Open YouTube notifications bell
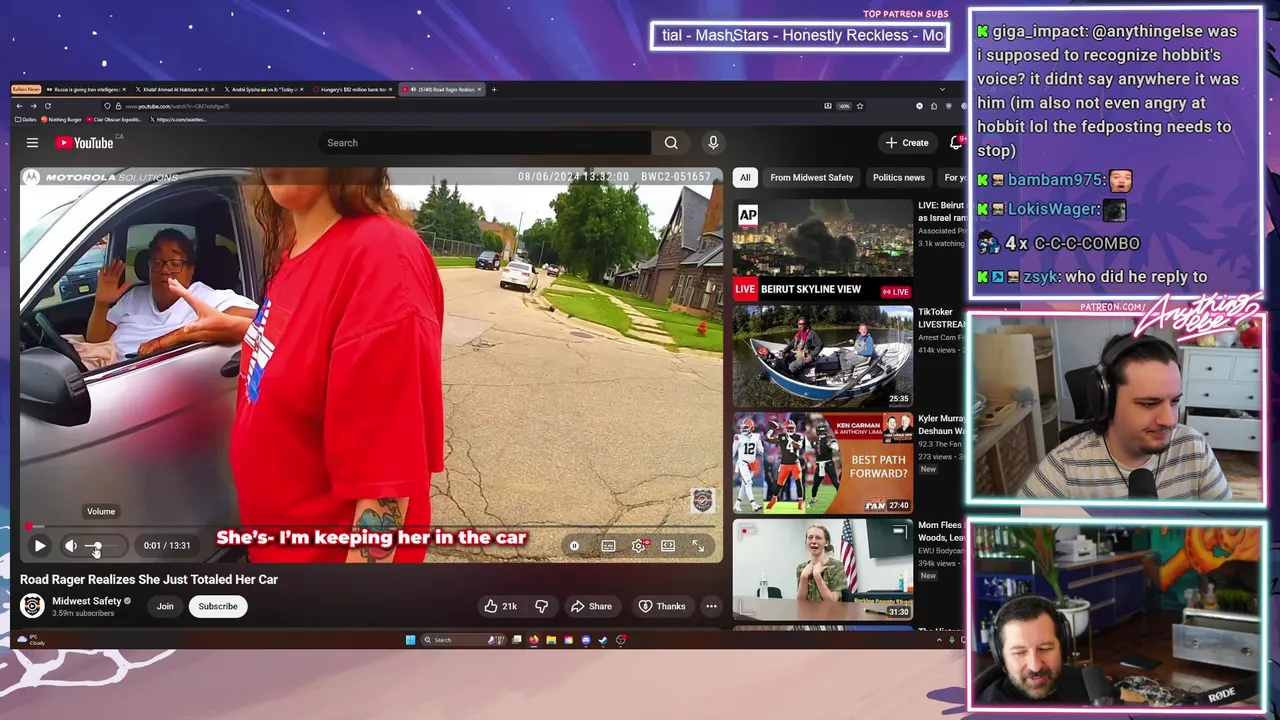The image size is (1280, 720). coord(956,143)
